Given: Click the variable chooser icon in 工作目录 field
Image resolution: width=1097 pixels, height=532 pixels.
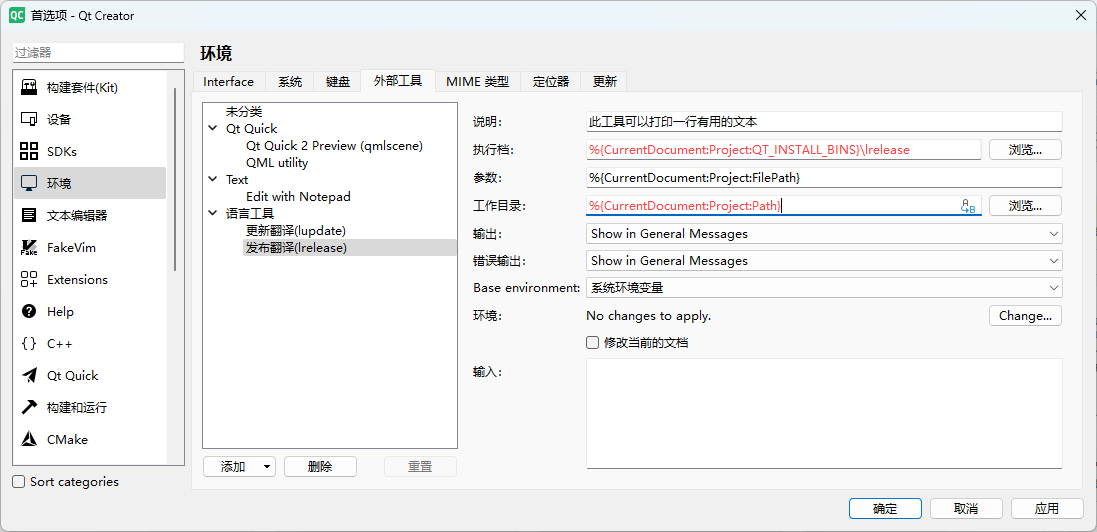Looking at the screenshot, I should [x=968, y=206].
